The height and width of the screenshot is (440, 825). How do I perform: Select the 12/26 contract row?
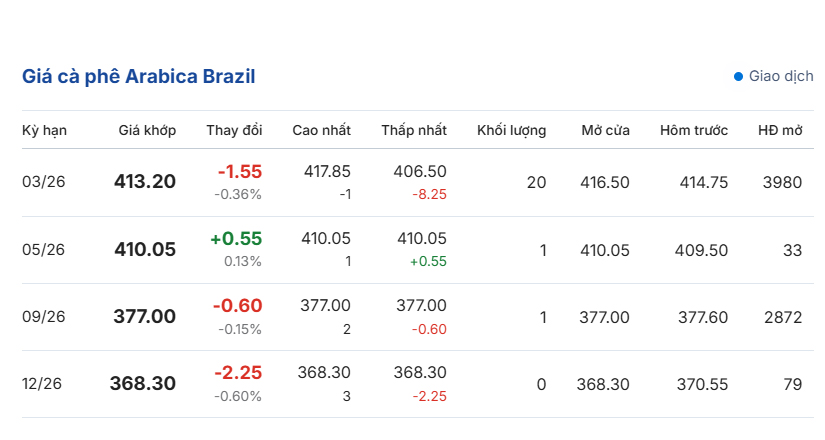coord(43,384)
